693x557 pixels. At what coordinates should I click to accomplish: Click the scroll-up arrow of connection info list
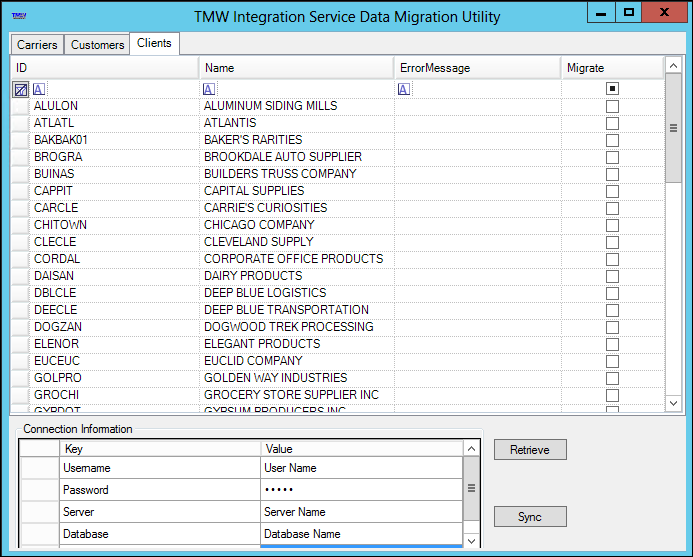click(471, 449)
